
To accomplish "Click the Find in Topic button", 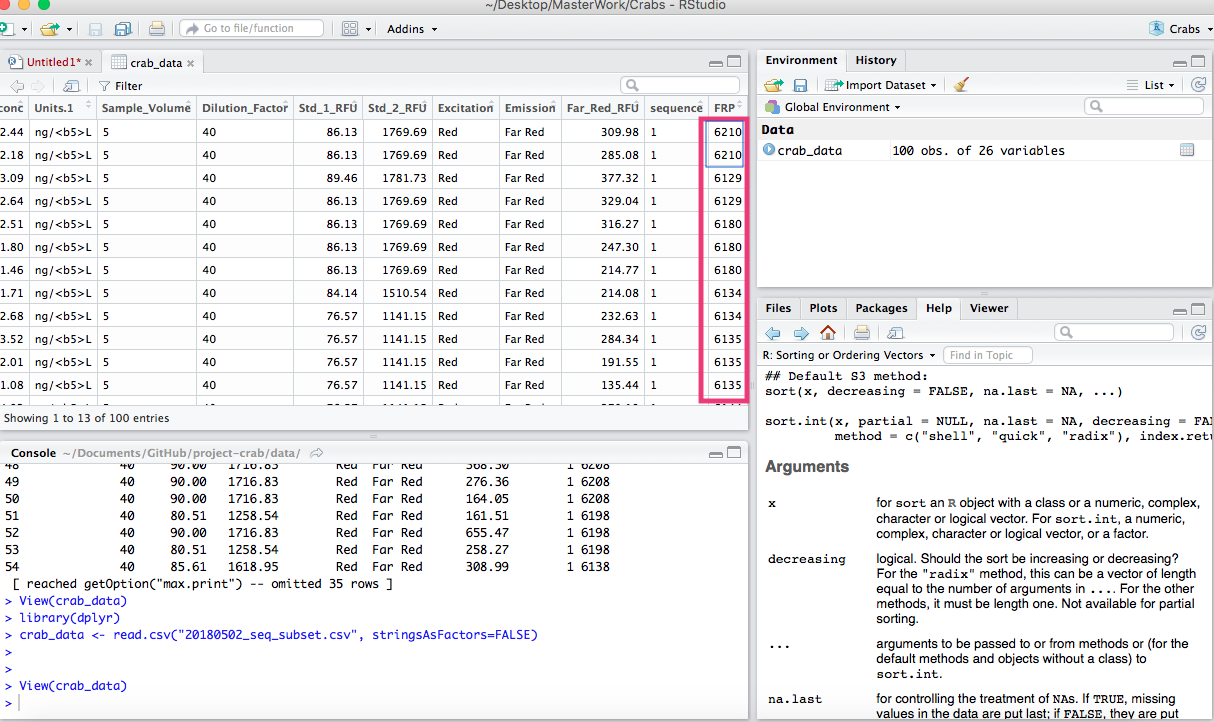I will pos(987,355).
